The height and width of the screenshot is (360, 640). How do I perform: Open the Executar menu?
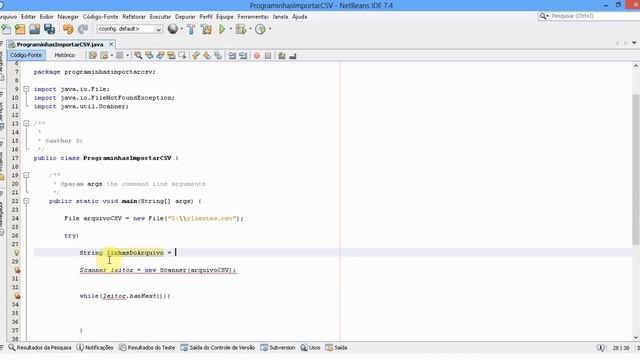pyautogui.click(x=160, y=17)
